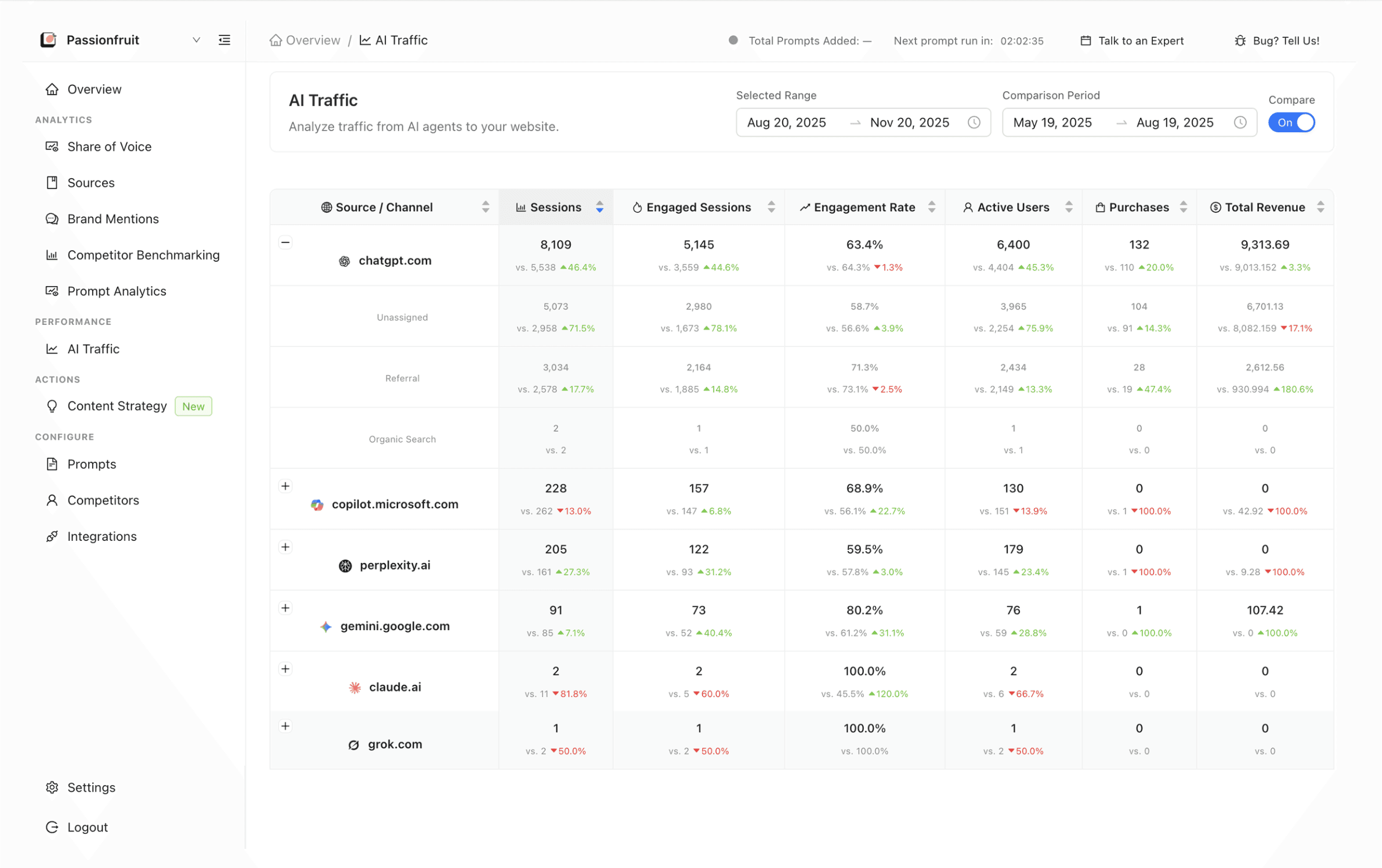Click the gemini.google.com source name
The image size is (1382, 868).
395,626
